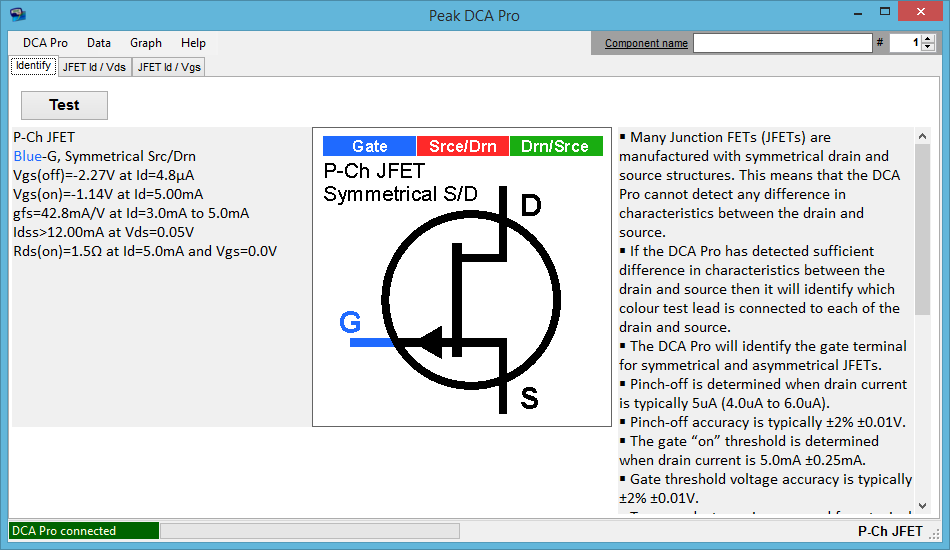Click the source S label in diagram
950x550 pixels.
pos(529,398)
